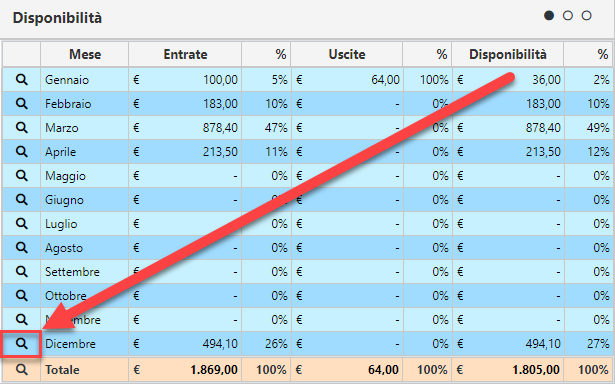Image resolution: width=615 pixels, height=384 pixels.
Task: Click the total Disponibilità value 1.805,00
Action: [536, 369]
